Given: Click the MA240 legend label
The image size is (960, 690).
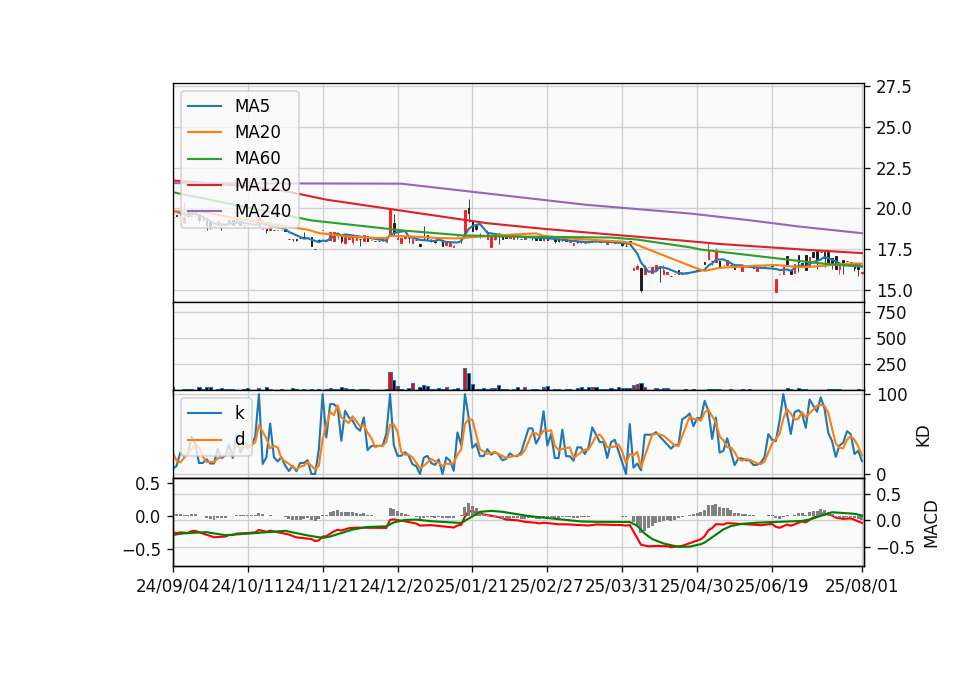Looking at the screenshot, I should coord(263,211).
